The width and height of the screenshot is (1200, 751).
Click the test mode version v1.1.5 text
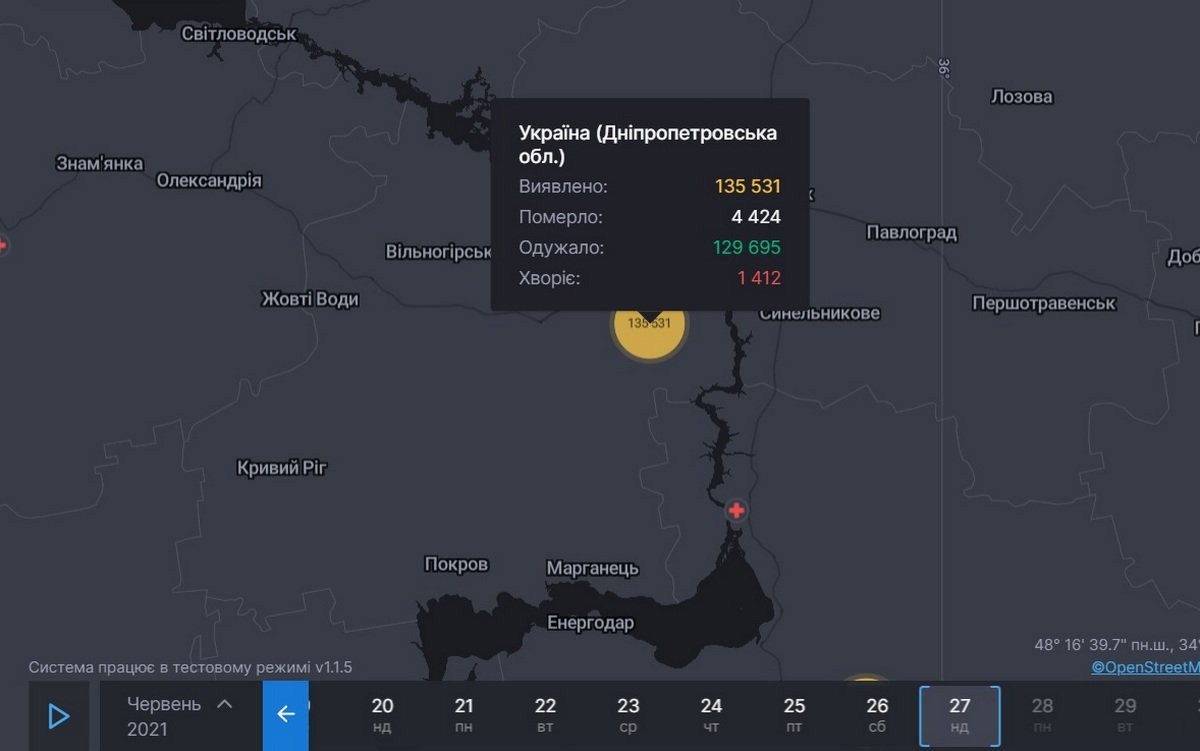pos(190,667)
